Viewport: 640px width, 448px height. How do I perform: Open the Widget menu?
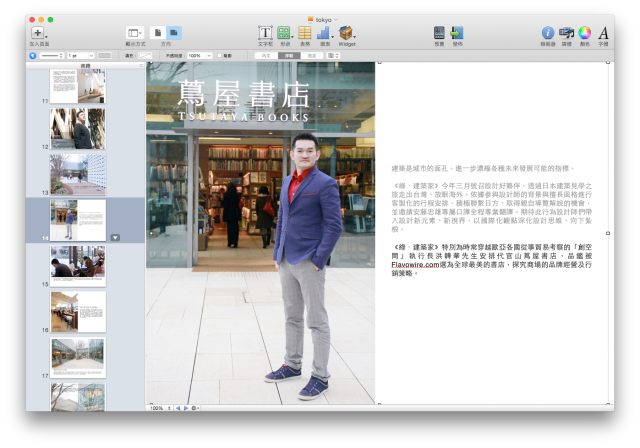click(346, 33)
